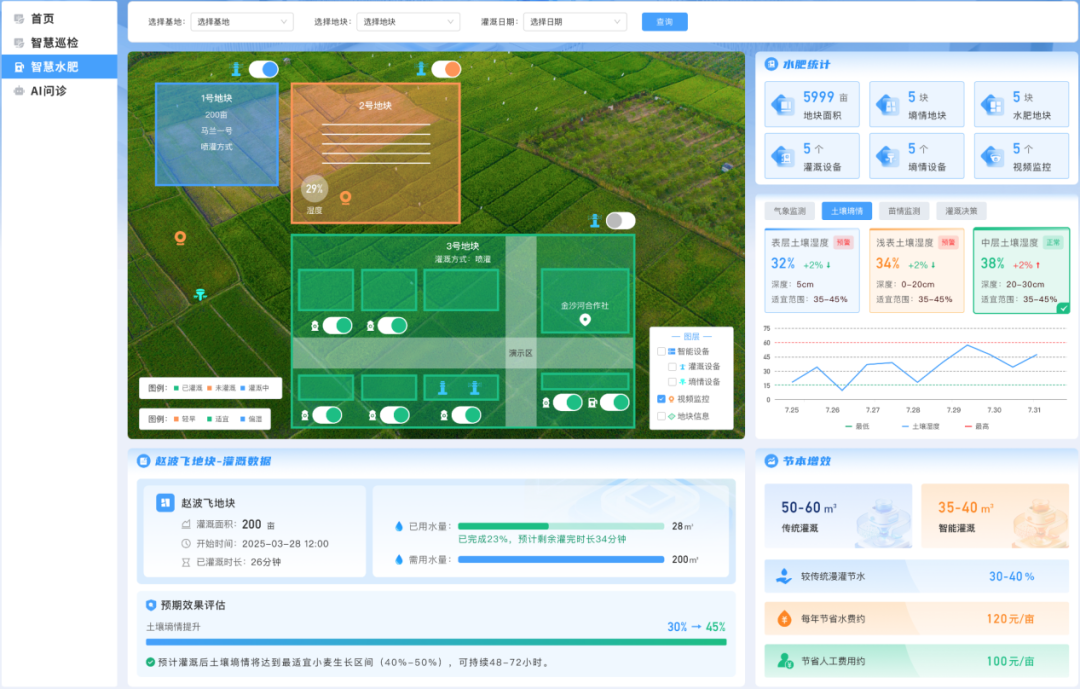Click the orange camera marker left of 2号地块
The width and height of the screenshot is (1080, 689).
[180, 238]
